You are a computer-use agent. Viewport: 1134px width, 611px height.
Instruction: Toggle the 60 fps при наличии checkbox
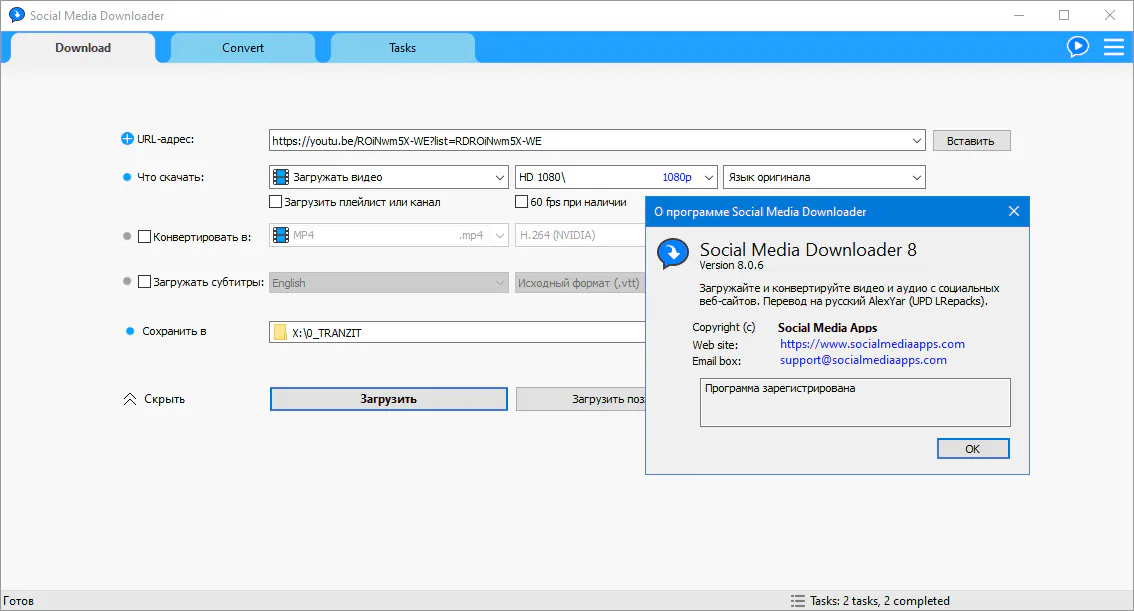coord(522,202)
